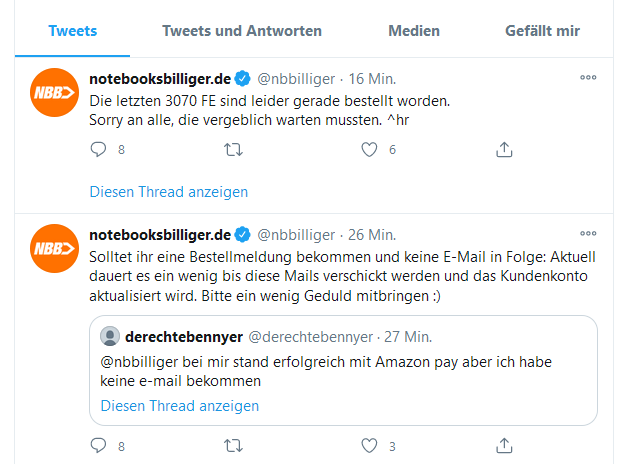Viewport: 617px width, 464px height.
Task: Show the thread in the quoted tweet
Action: pyautogui.click(x=180, y=406)
